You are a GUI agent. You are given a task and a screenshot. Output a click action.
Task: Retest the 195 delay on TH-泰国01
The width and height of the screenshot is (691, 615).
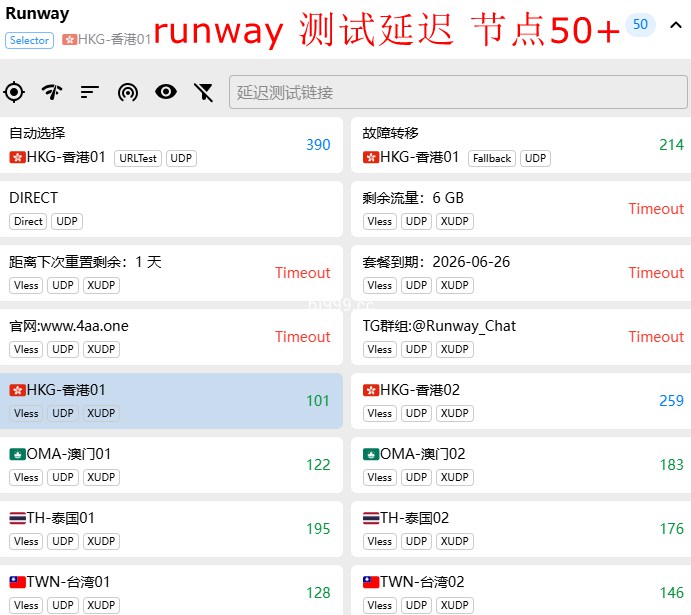click(318, 528)
